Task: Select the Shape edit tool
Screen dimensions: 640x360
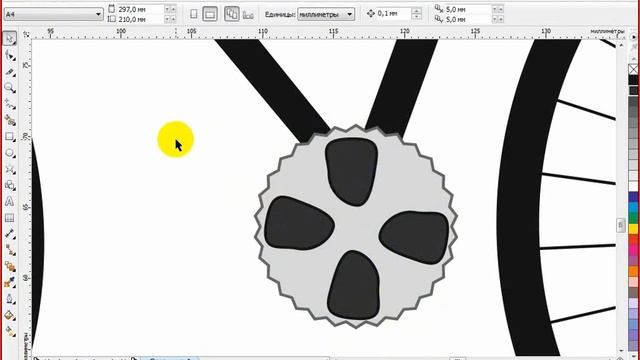Action: click(x=10, y=55)
